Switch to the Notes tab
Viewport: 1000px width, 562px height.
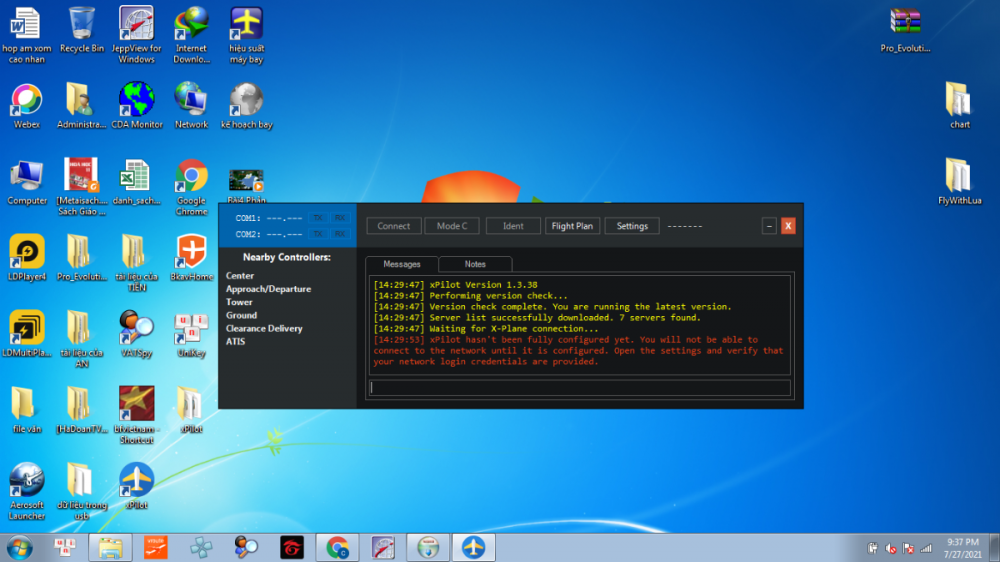(x=475, y=264)
